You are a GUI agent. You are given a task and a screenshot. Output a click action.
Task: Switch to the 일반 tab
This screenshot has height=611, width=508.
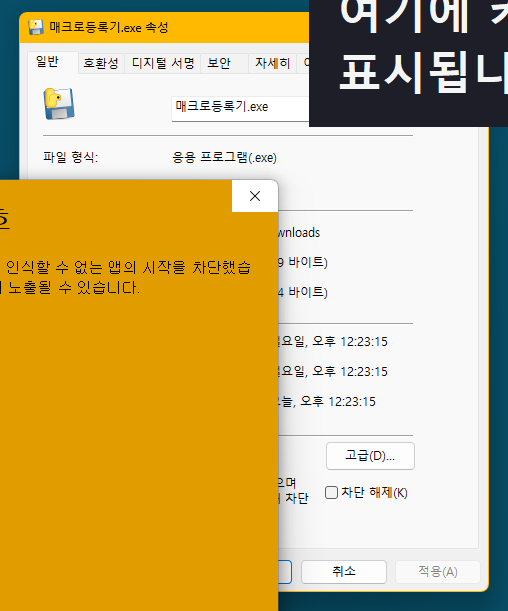[x=53, y=62]
